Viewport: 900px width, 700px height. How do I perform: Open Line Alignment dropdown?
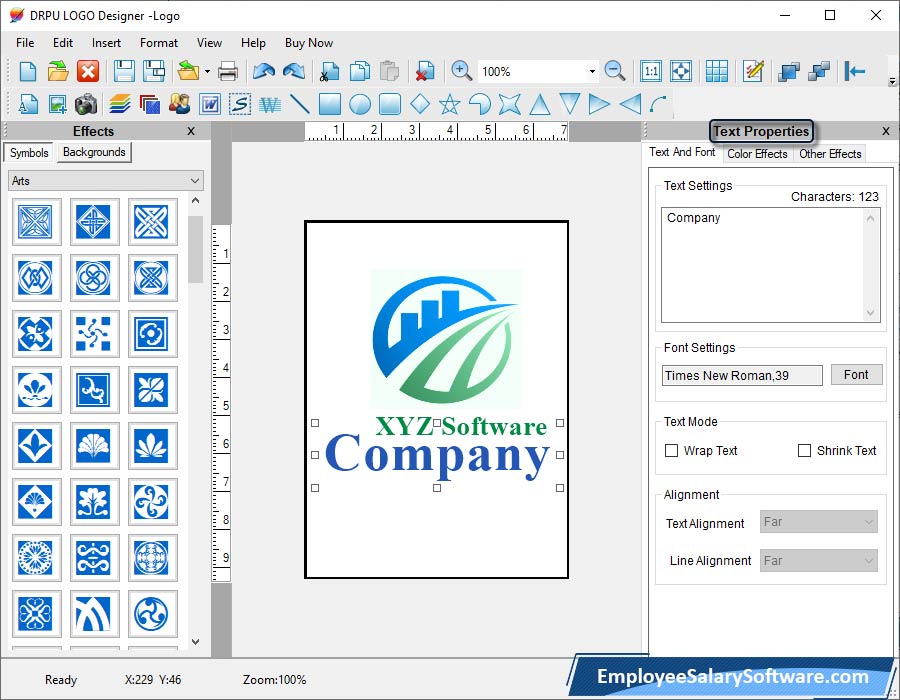[x=818, y=560]
